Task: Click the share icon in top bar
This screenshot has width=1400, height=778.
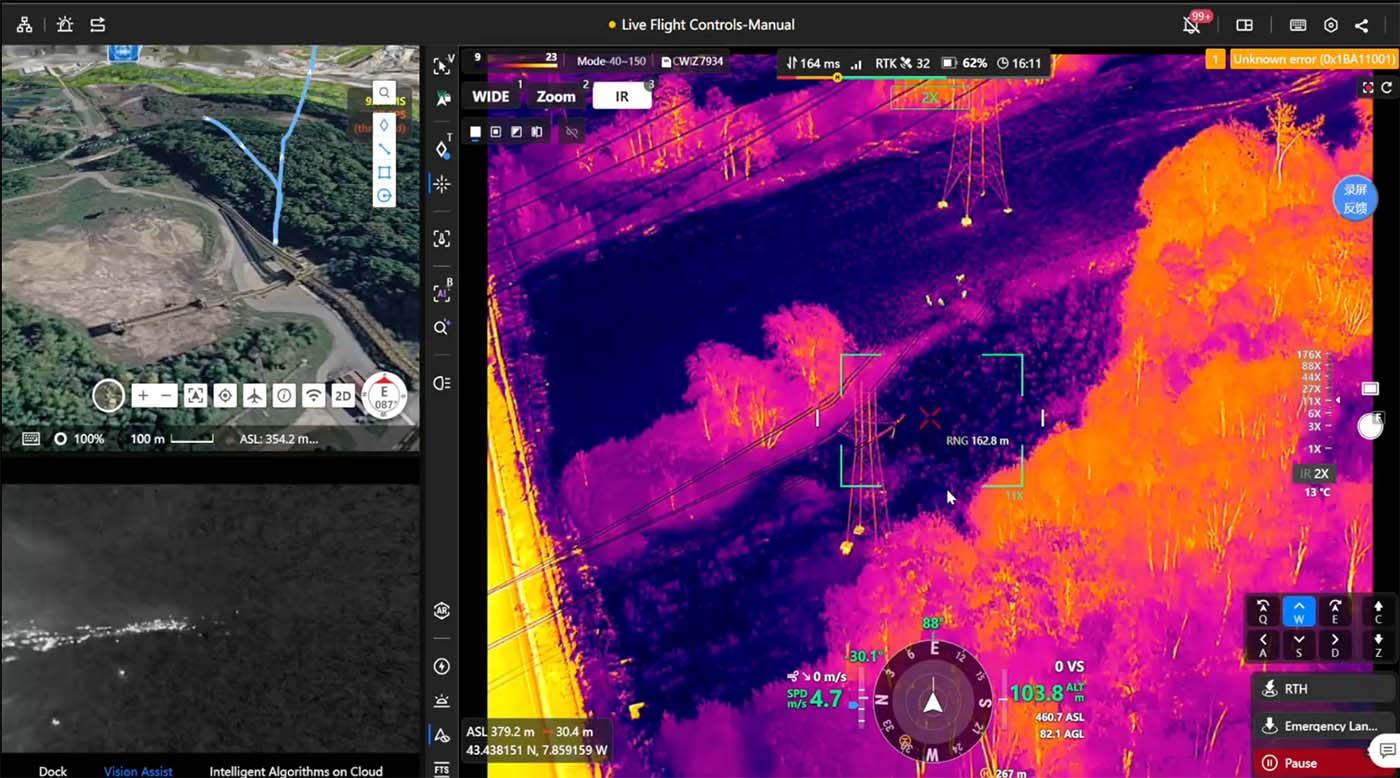Action: [1362, 25]
